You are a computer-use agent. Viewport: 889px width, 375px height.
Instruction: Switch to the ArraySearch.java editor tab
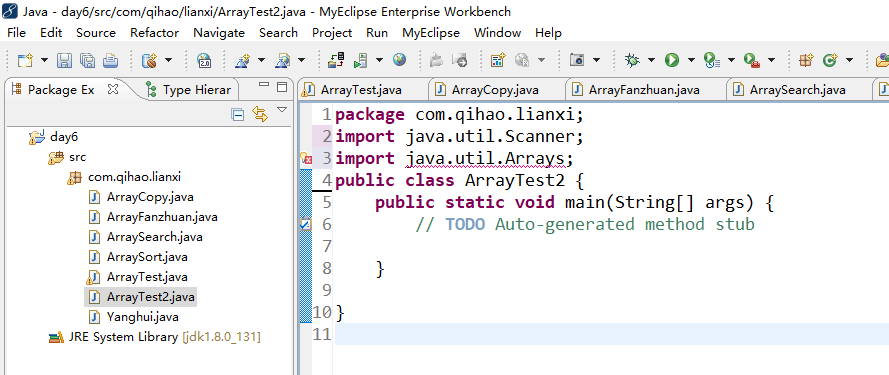[x=797, y=90]
